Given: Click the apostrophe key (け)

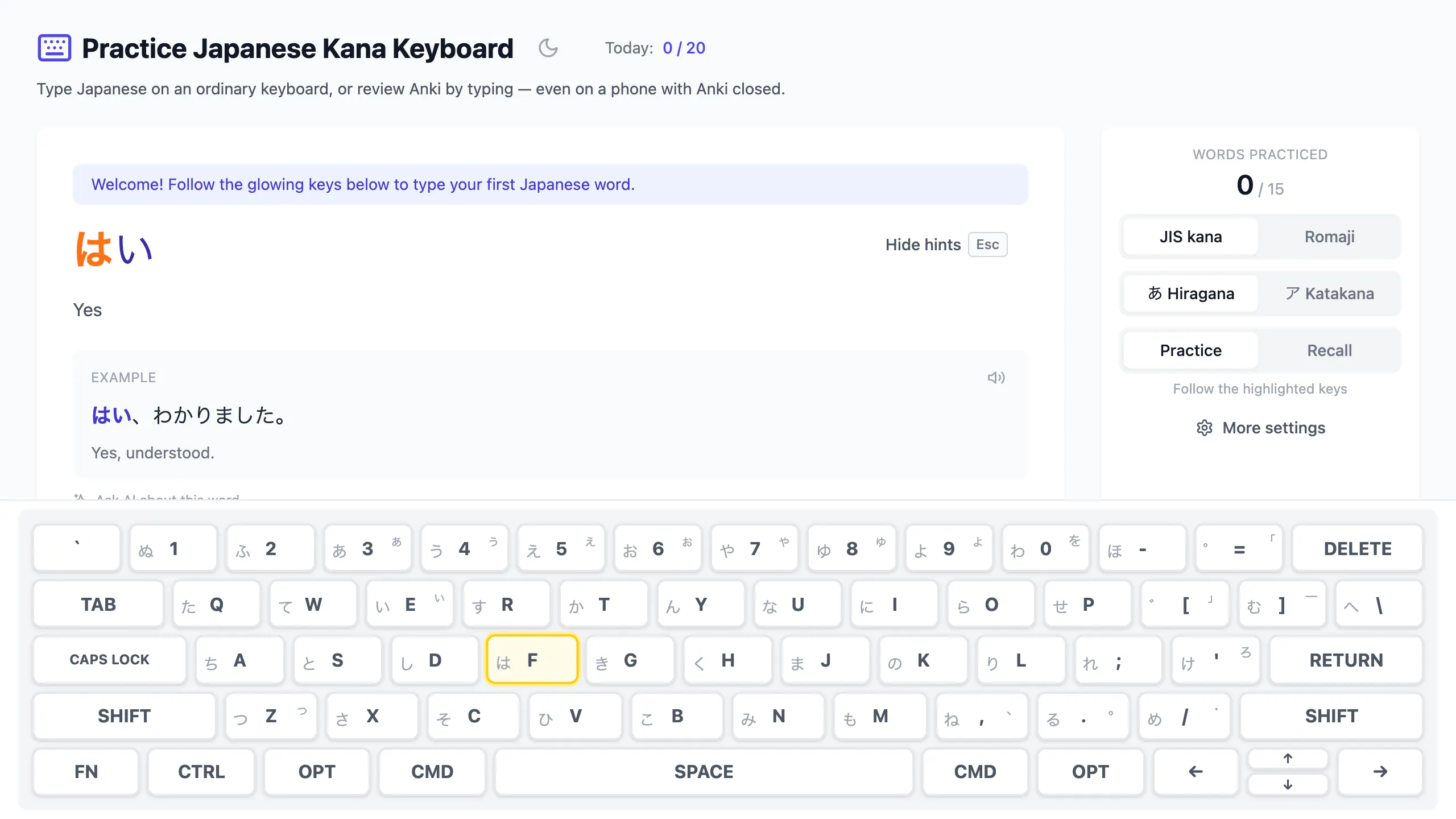Looking at the screenshot, I should pyautogui.click(x=1216, y=660).
